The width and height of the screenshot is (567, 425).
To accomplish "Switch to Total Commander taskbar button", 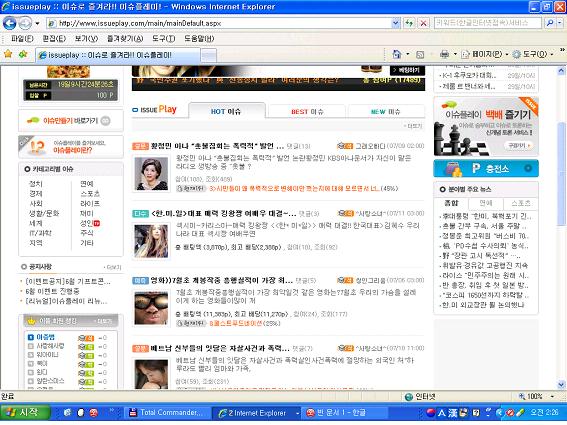I will [x=168, y=413].
